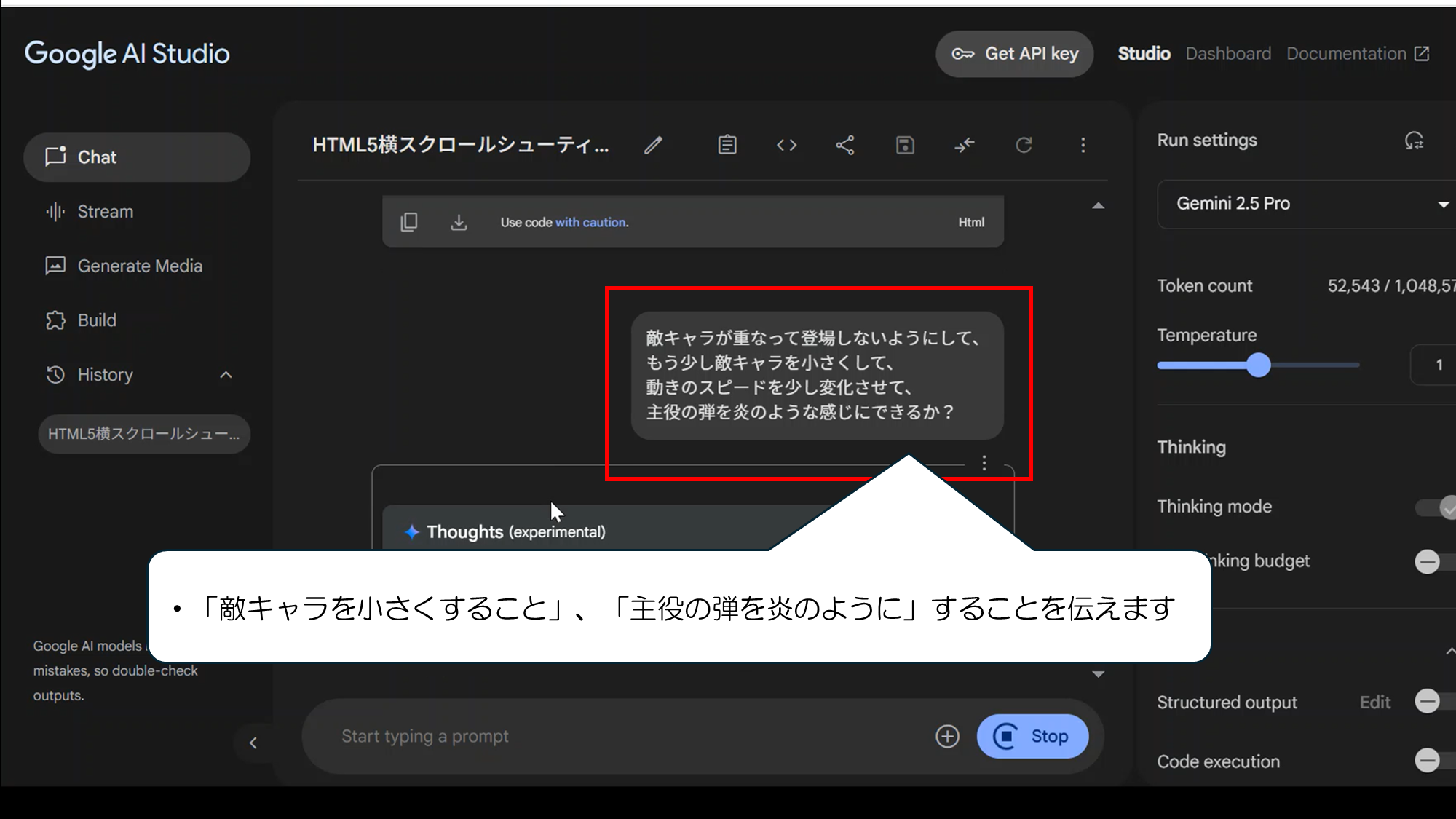Screen dimensions: 1456x819
Task: Reset Run settings to defaults icon
Action: coord(1414,140)
